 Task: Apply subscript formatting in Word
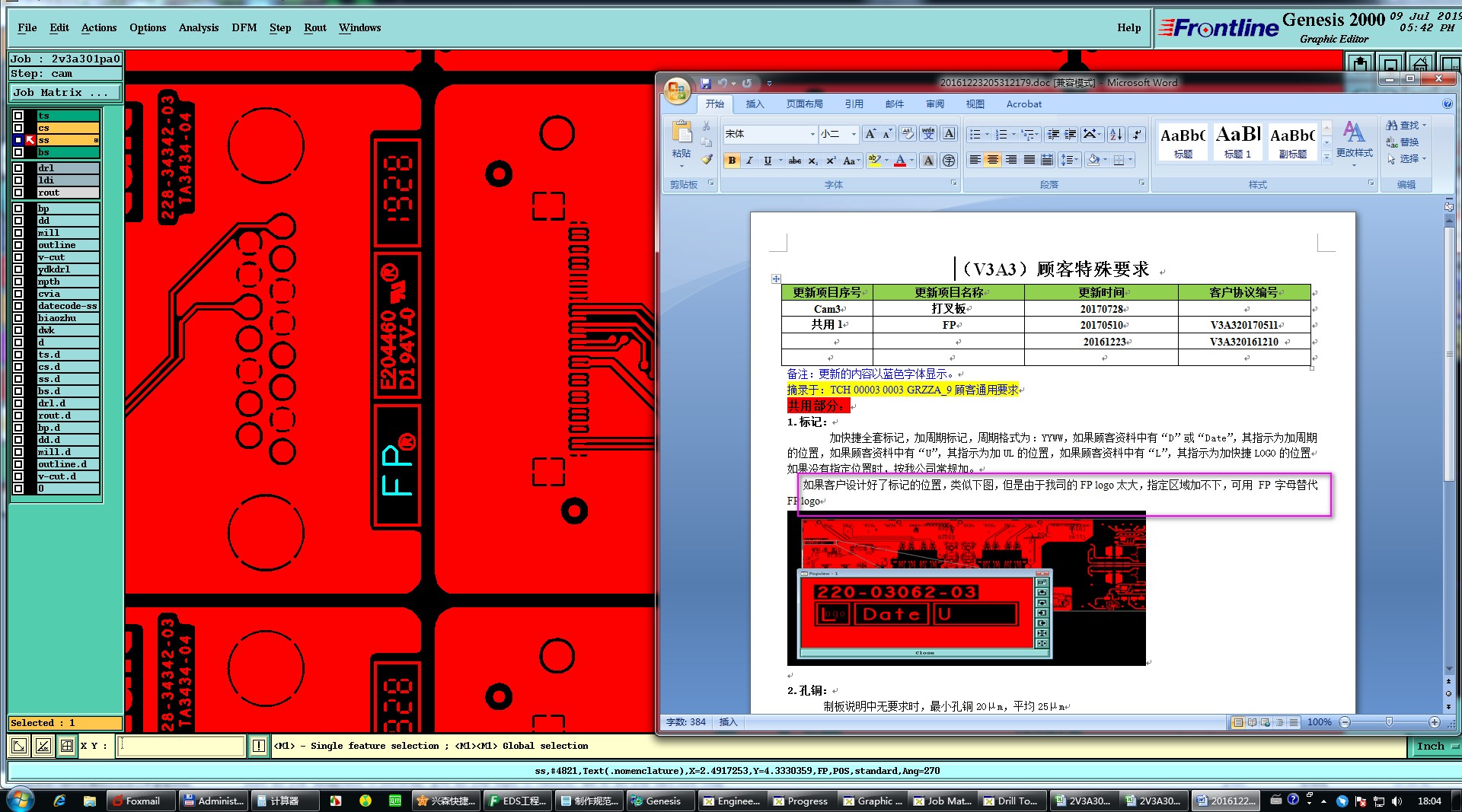point(812,161)
